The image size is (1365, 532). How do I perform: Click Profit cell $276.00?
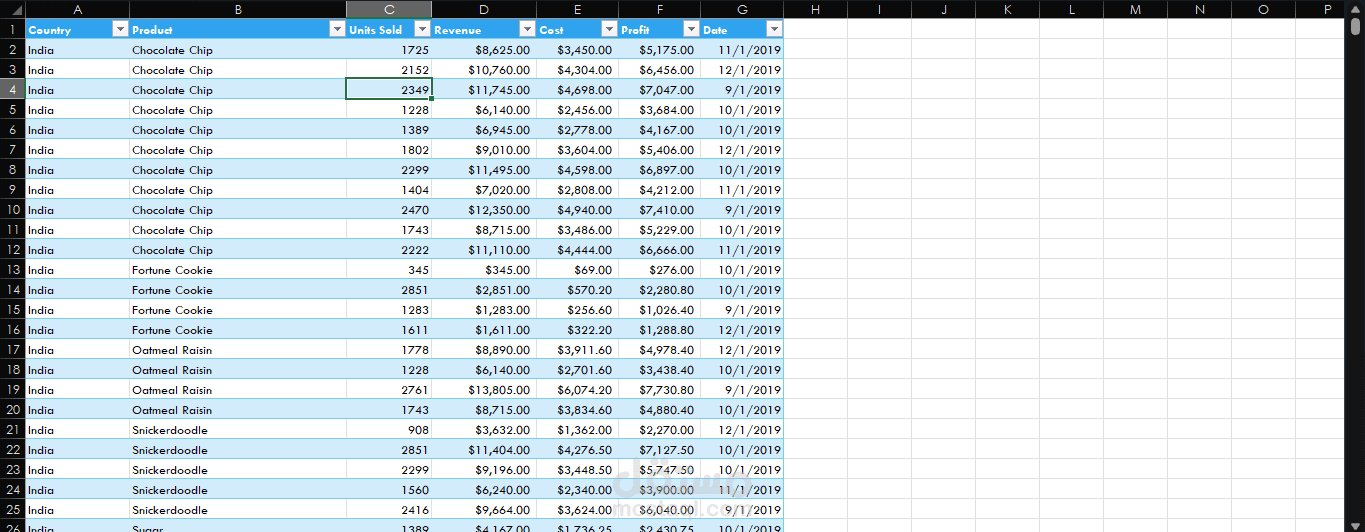pyautogui.click(x=659, y=269)
